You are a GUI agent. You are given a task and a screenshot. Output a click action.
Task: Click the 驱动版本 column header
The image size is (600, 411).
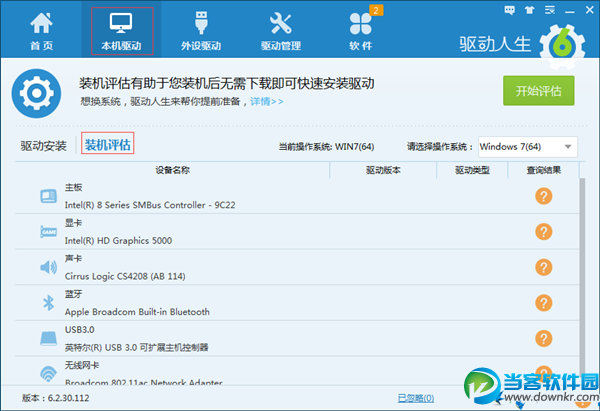click(x=383, y=170)
